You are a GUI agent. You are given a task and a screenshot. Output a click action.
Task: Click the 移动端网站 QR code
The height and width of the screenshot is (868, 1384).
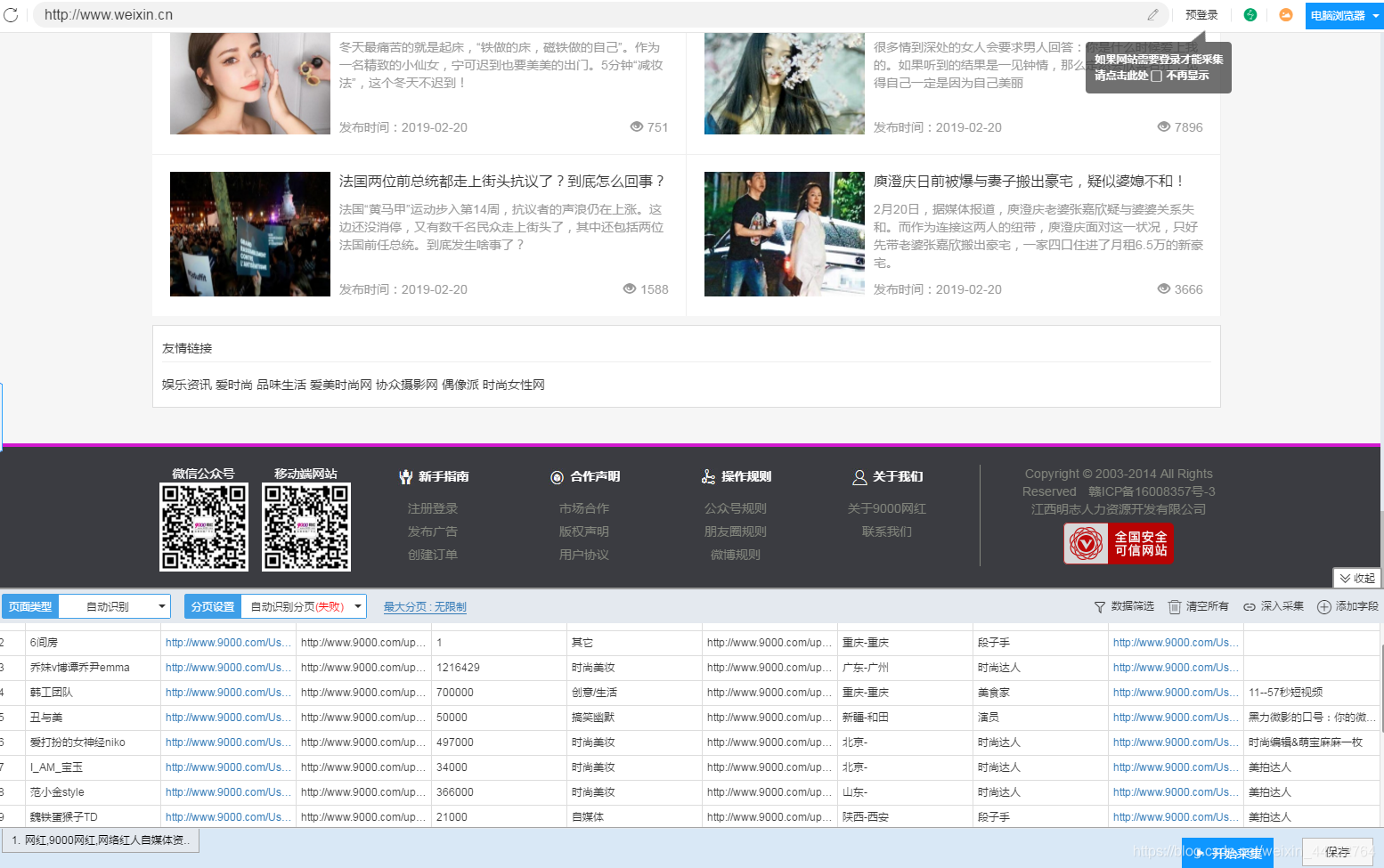pyautogui.click(x=306, y=527)
